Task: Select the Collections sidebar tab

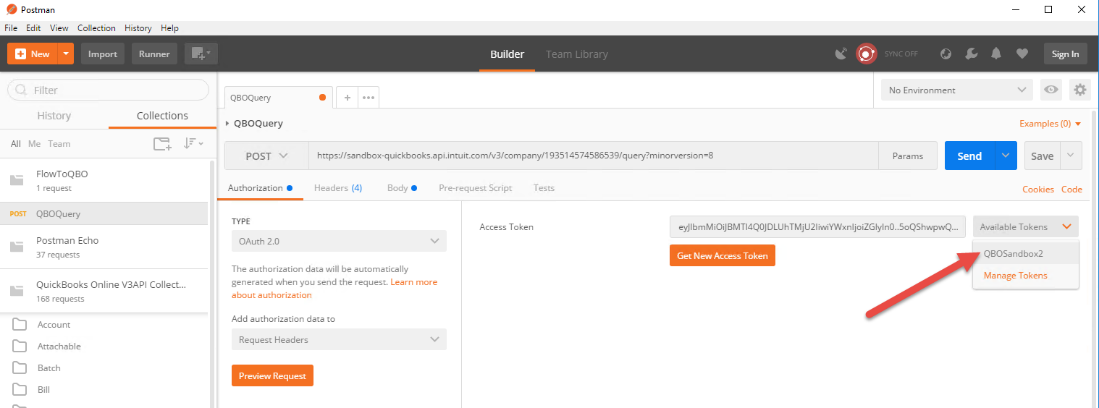Action: click(x=162, y=116)
